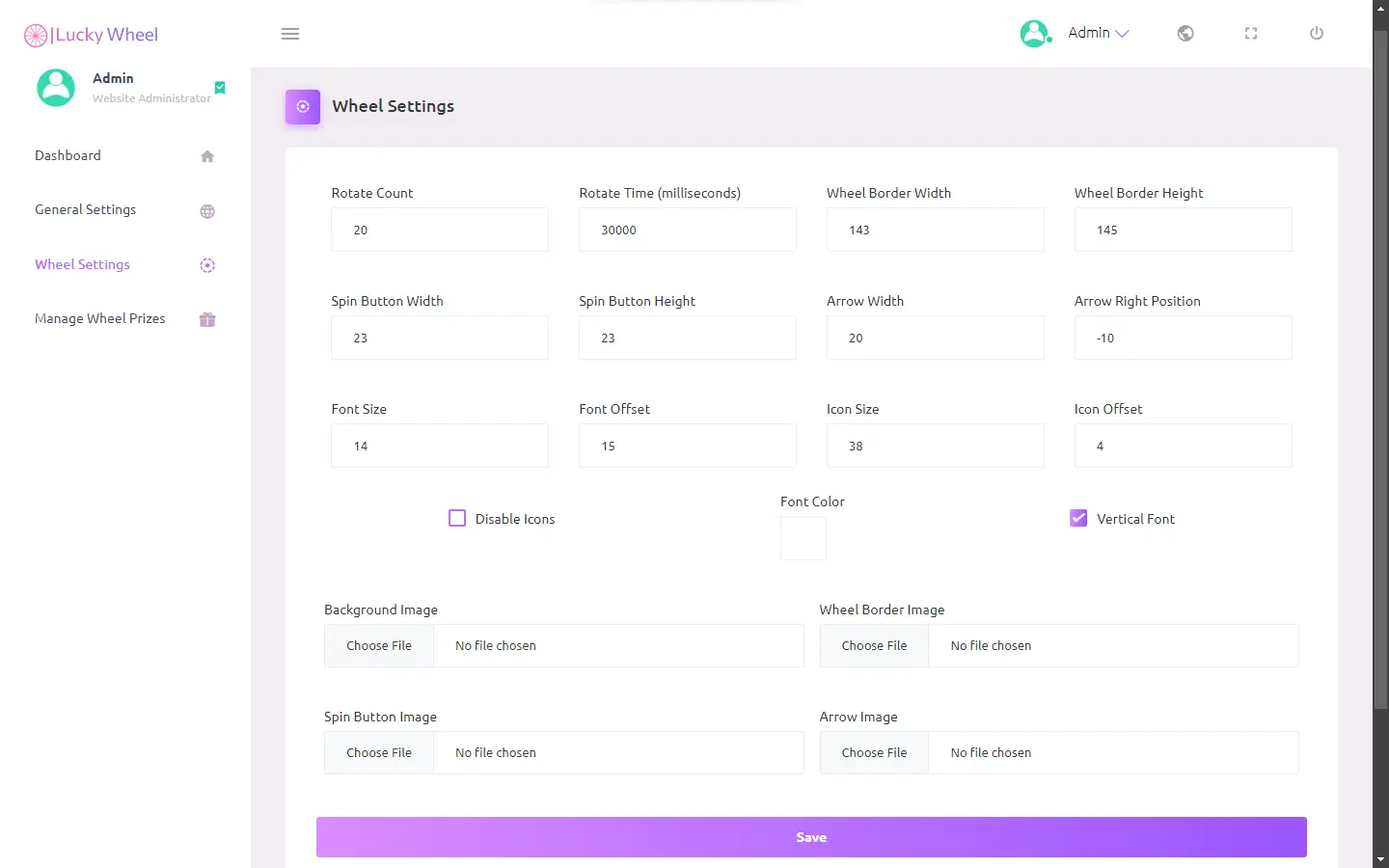The height and width of the screenshot is (868, 1389).
Task: Click the General Settings globe icon
Action: (x=207, y=211)
